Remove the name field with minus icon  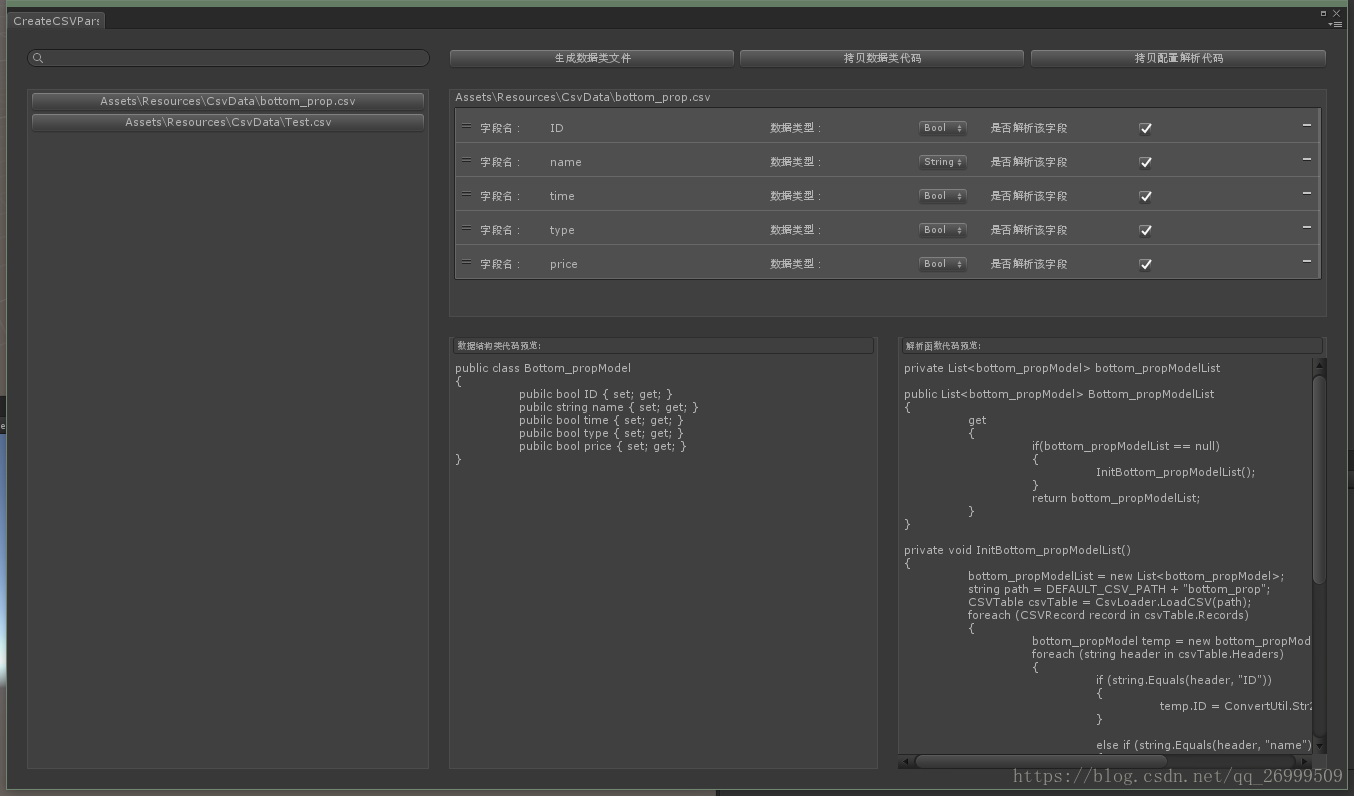[1306, 160]
